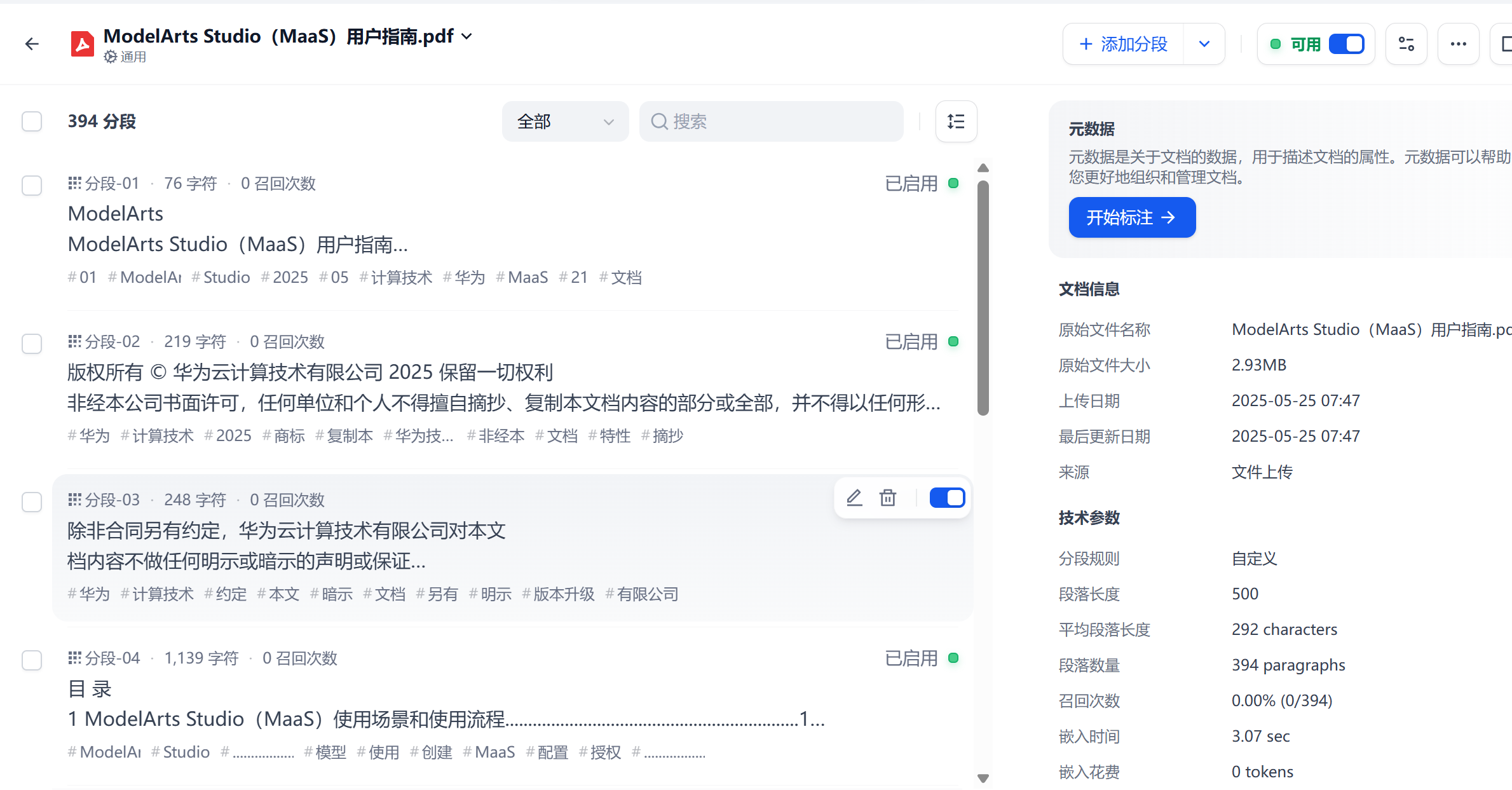Click the 292 characters value

point(1284,629)
